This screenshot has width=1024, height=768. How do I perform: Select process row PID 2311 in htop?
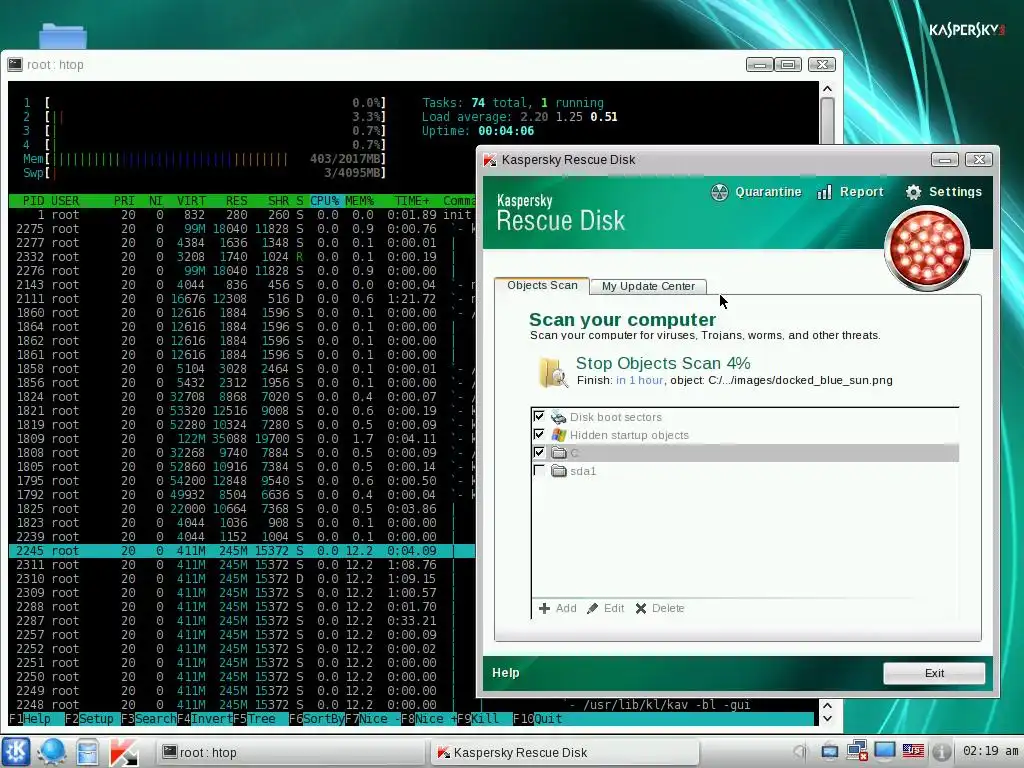pyautogui.click(x=242, y=565)
